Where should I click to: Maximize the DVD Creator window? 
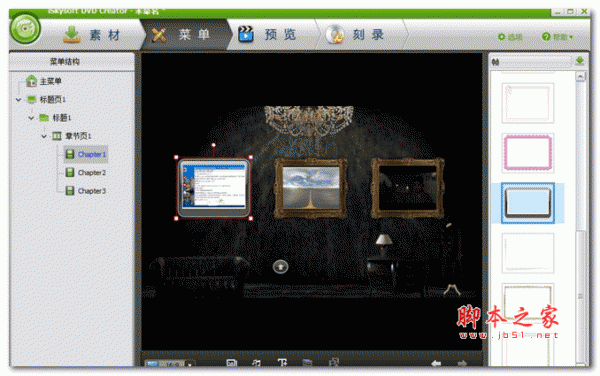(x=570, y=12)
